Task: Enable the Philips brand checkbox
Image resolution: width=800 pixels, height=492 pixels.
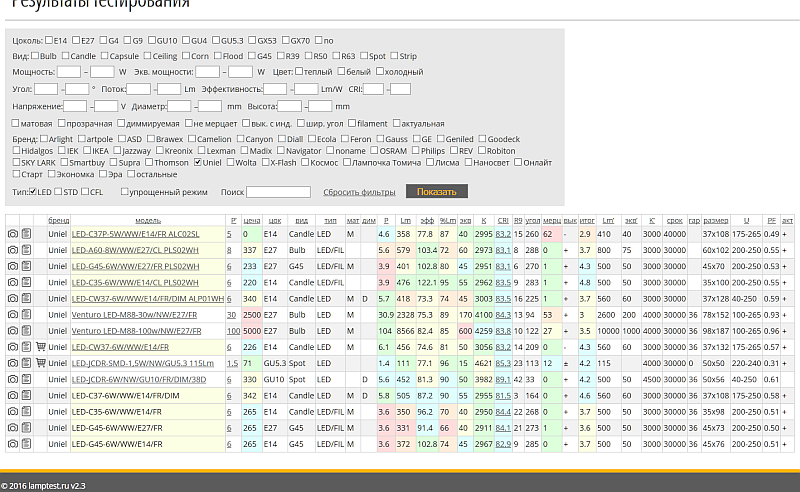Action: pos(415,150)
